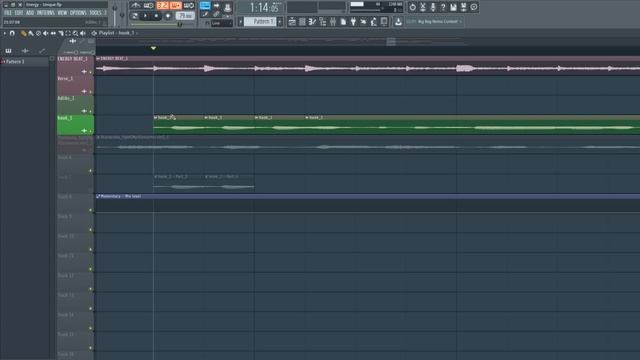
Task: Click the microphone one-click recording icon
Action: click(x=433, y=7)
